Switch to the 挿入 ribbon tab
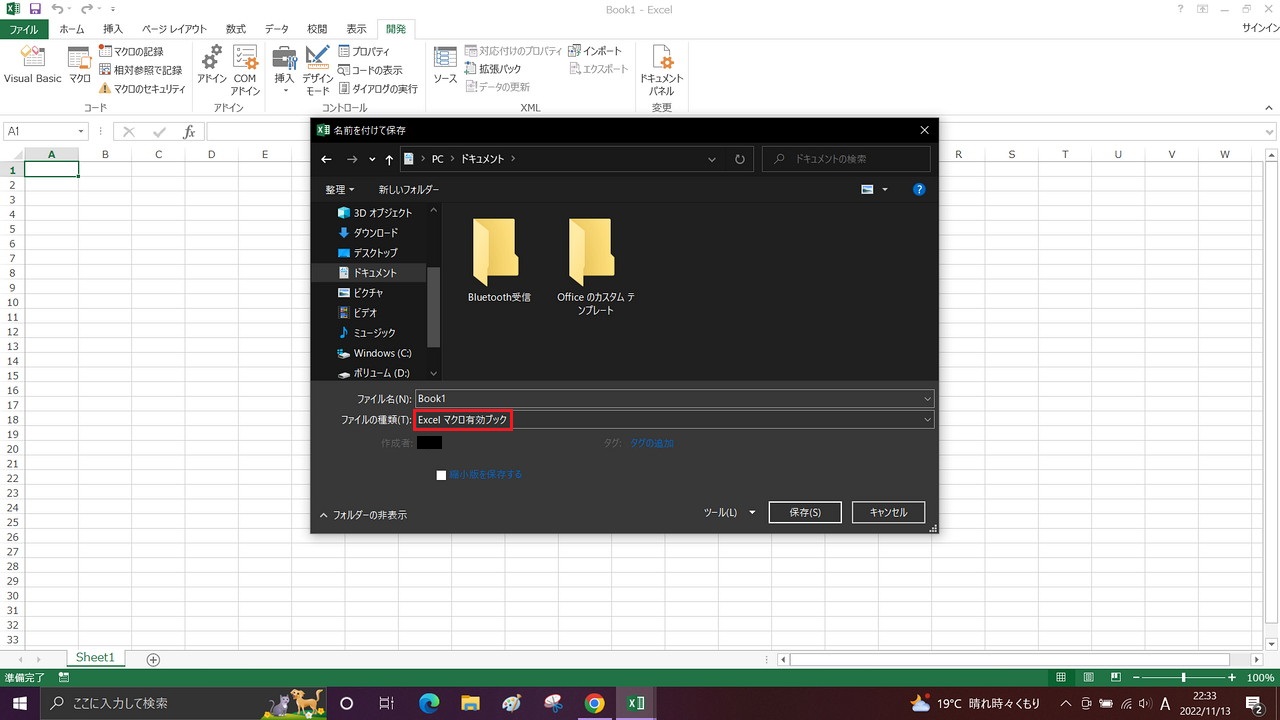1280x720 pixels. pos(113,29)
